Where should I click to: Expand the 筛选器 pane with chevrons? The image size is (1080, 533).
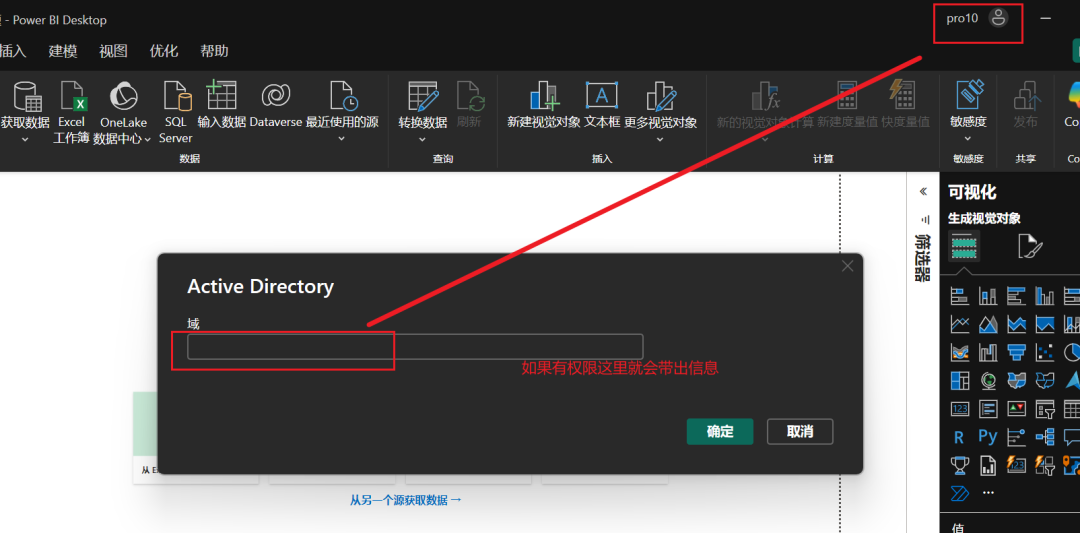pyautogui.click(x=923, y=192)
